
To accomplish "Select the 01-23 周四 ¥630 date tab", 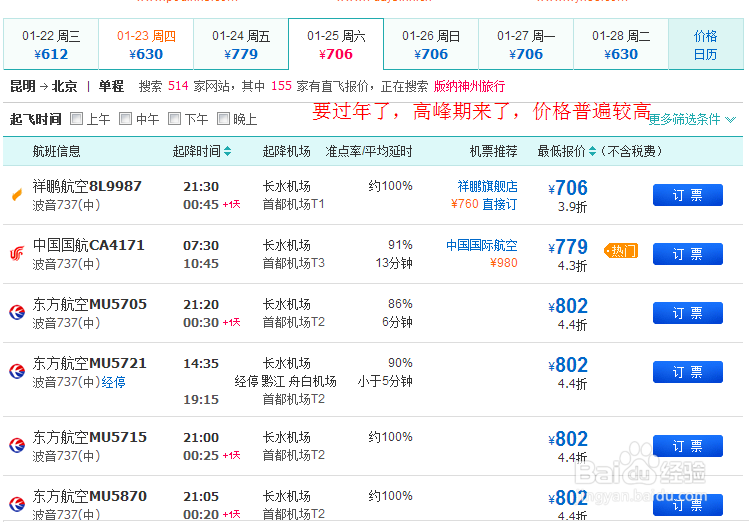I will [x=146, y=44].
